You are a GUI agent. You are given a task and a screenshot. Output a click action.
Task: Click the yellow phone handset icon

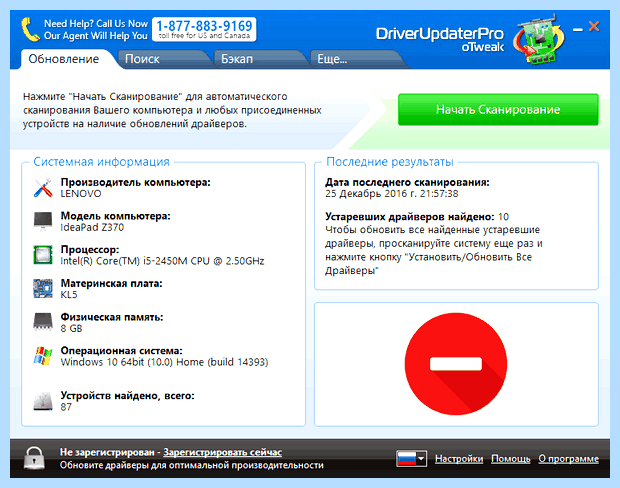pos(30,29)
